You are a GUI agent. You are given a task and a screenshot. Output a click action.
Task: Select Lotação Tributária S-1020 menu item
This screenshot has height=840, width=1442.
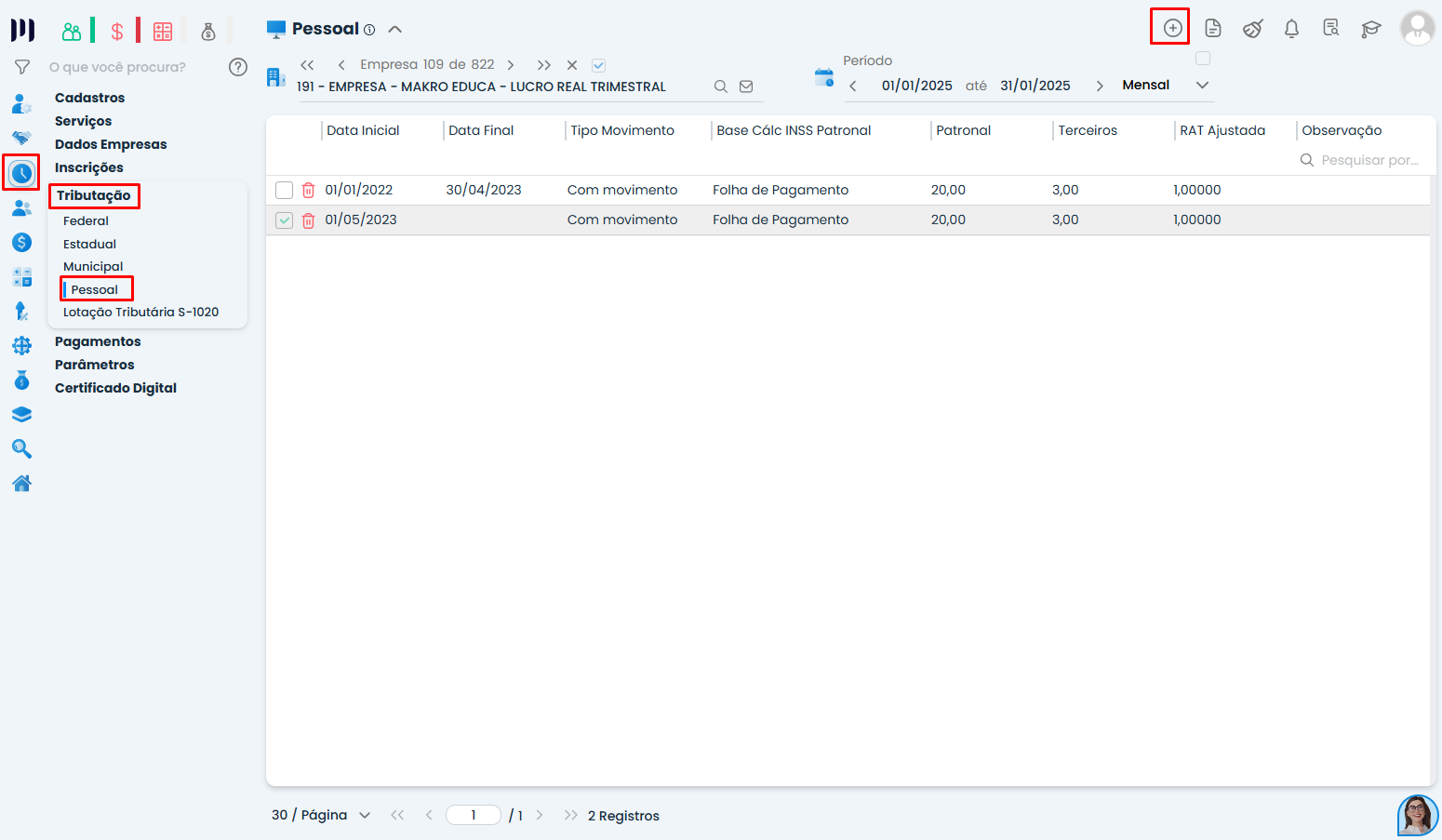click(x=140, y=312)
